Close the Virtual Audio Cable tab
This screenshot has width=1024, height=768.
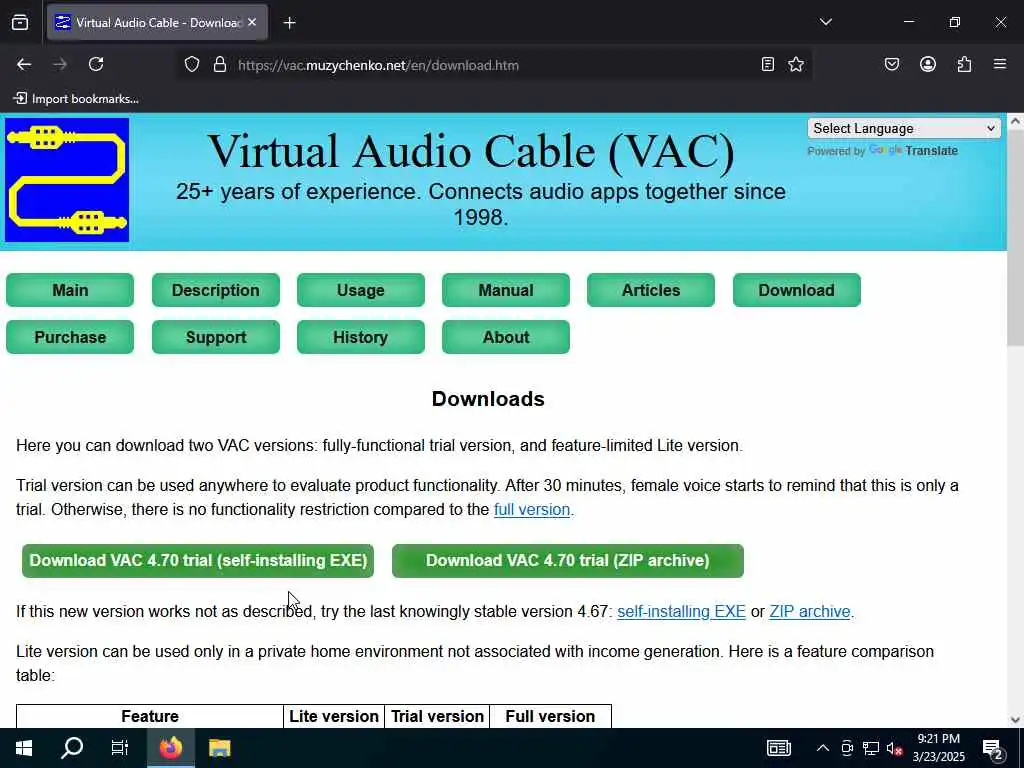click(252, 23)
